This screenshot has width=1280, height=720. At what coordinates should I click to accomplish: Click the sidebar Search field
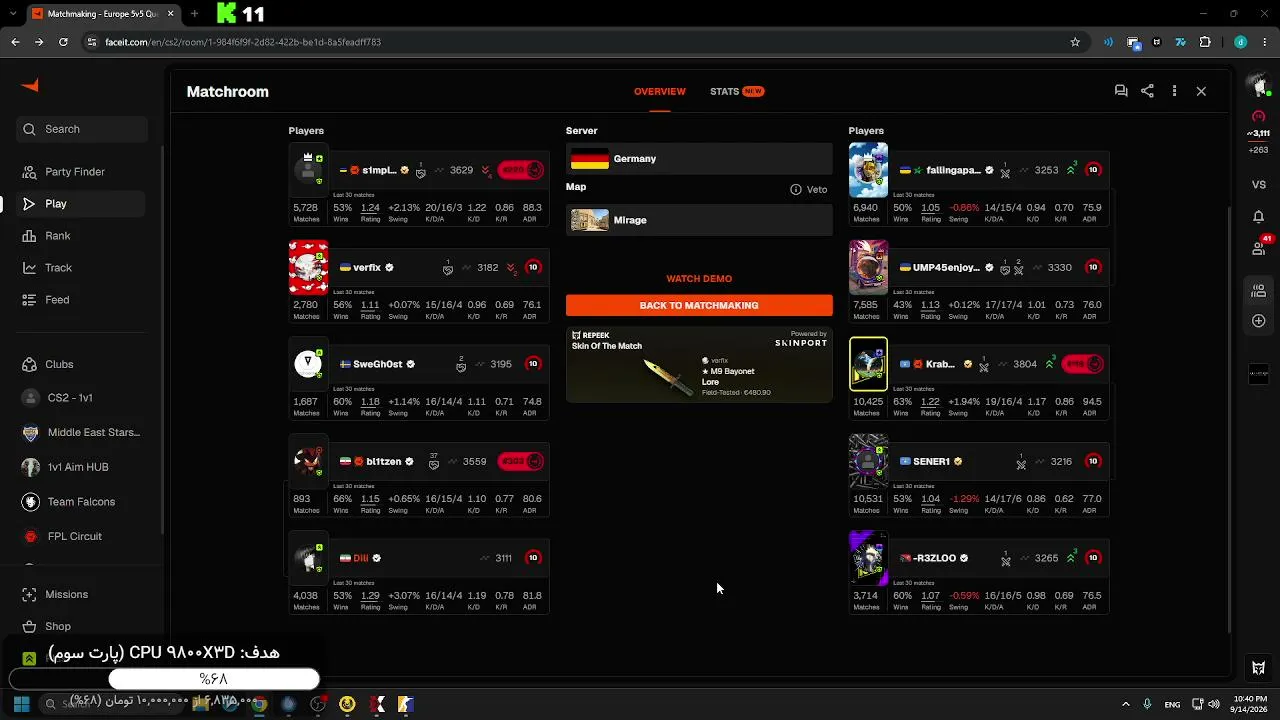[x=82, y=129]
